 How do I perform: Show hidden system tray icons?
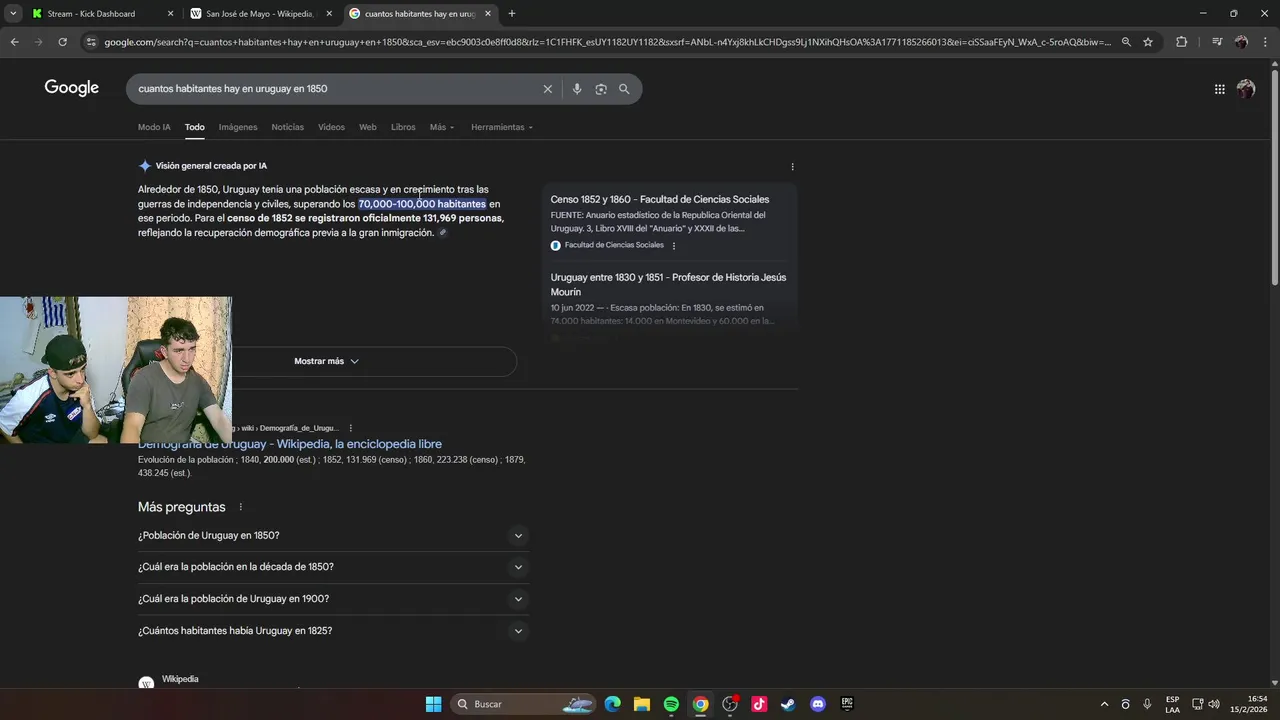pos(1104,704)
